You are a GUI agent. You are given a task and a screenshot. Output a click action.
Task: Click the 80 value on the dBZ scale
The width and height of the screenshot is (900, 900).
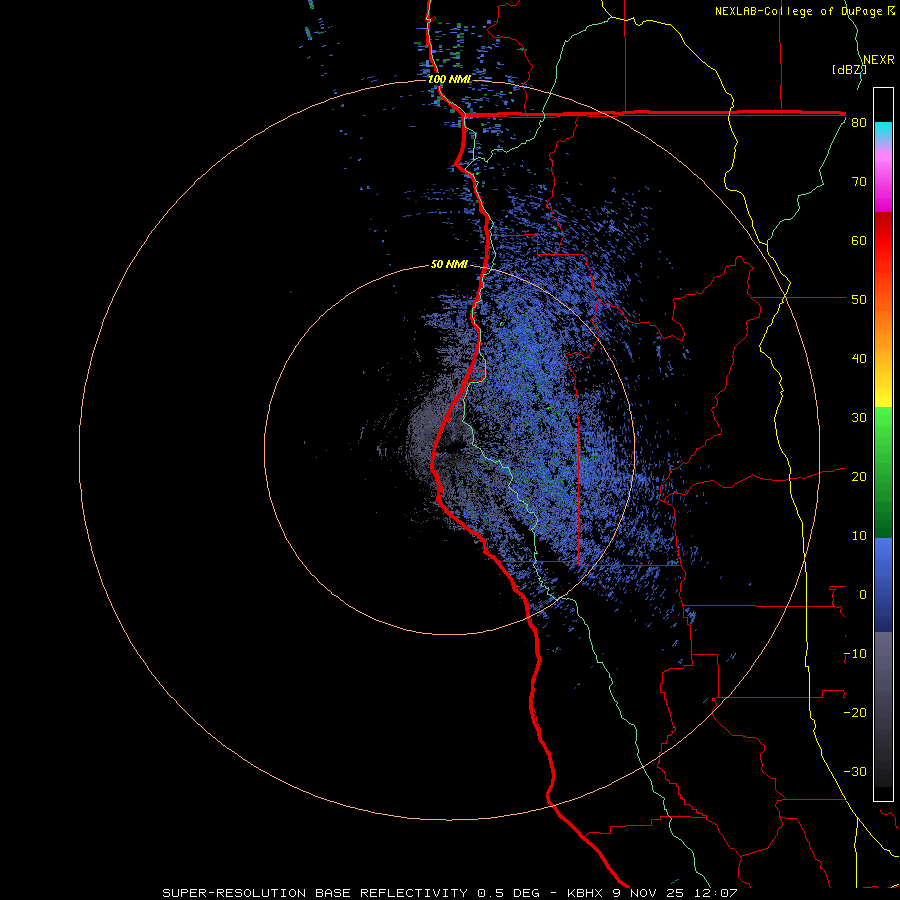coord(859,123)
